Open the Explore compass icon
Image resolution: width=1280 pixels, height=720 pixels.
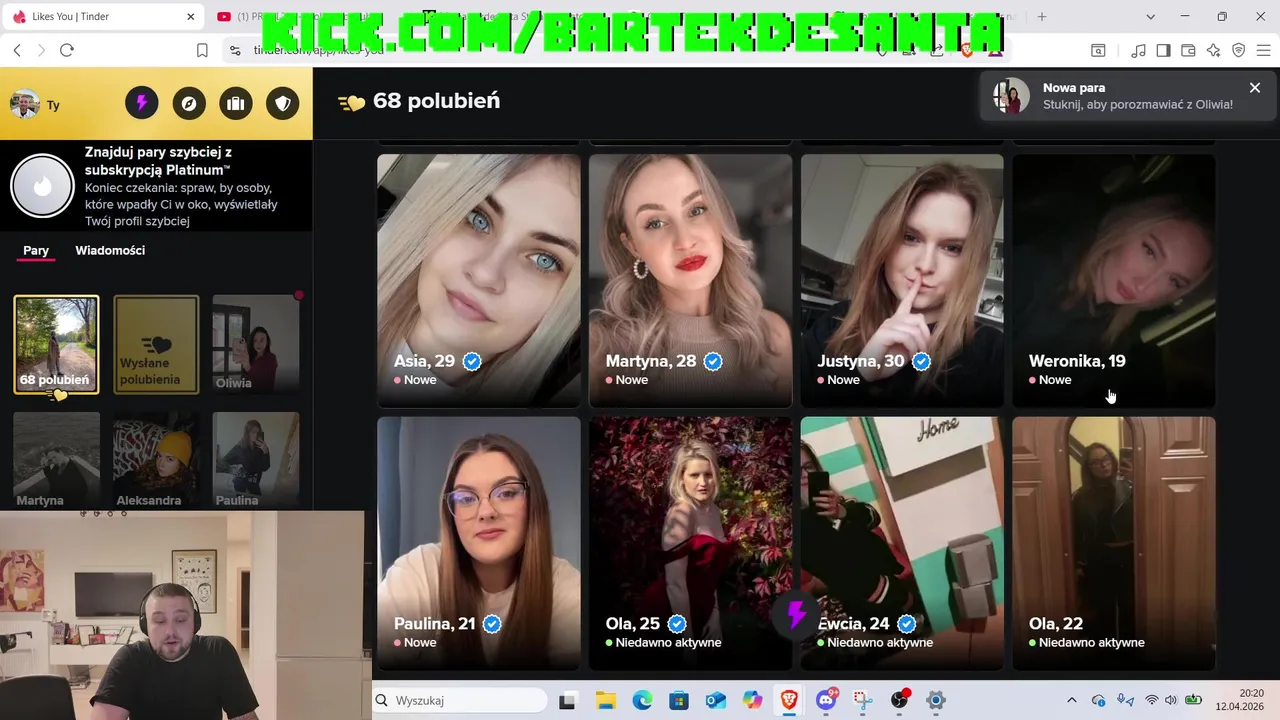pos(189,103)
